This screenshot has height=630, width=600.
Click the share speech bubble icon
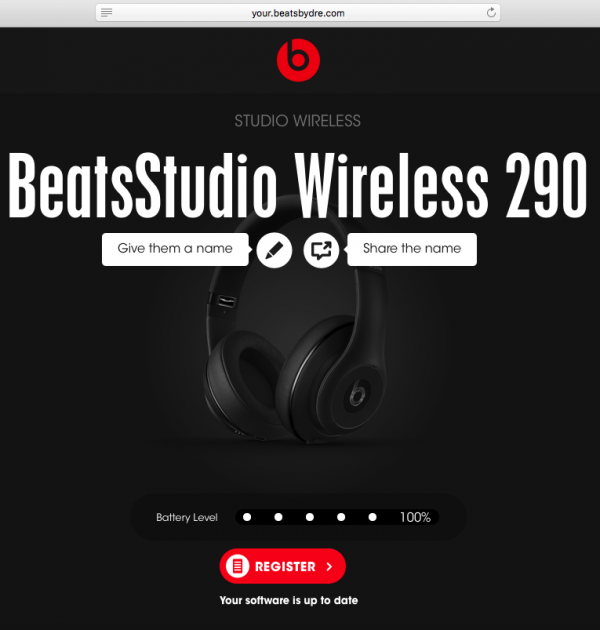pos(321,250)
